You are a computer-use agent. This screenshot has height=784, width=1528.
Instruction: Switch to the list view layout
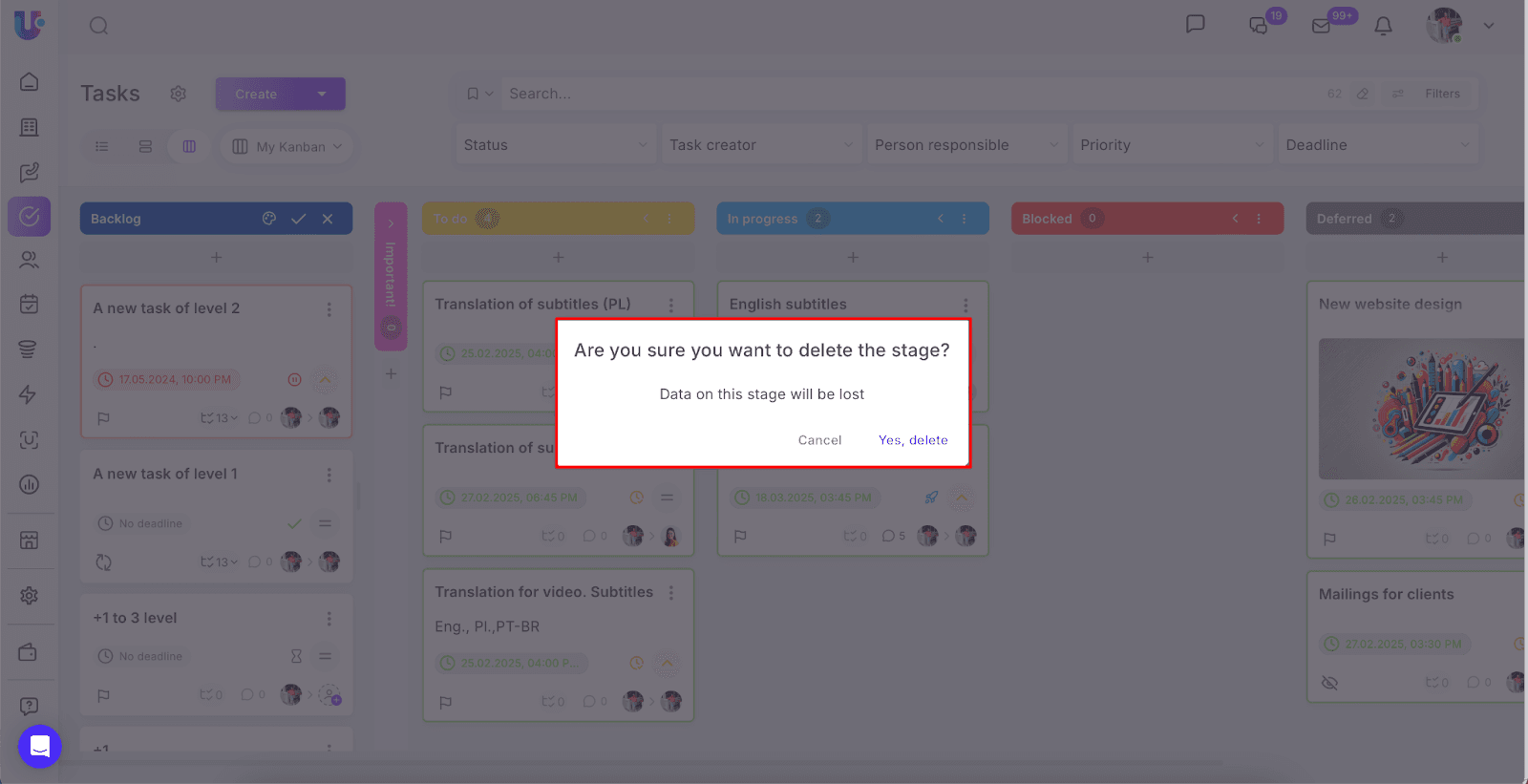[102, 146]
